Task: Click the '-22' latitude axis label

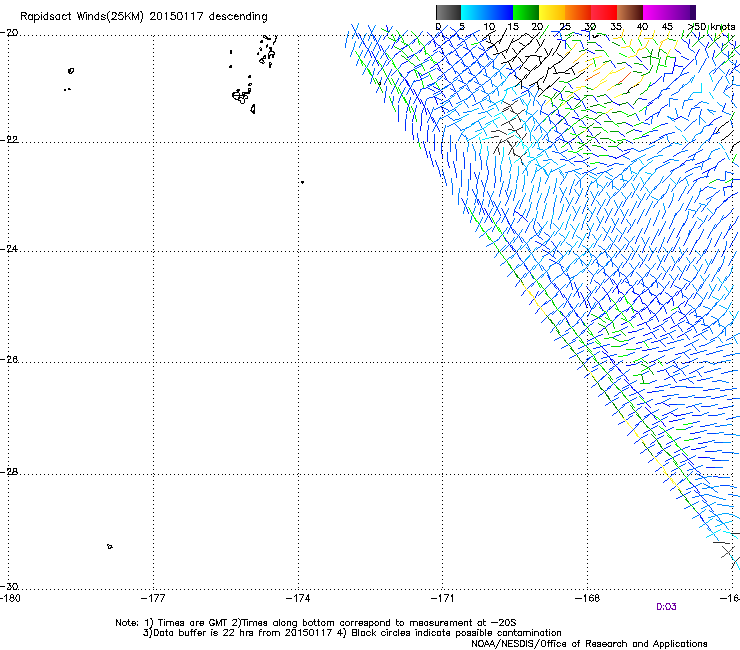Action: point(9,140)
